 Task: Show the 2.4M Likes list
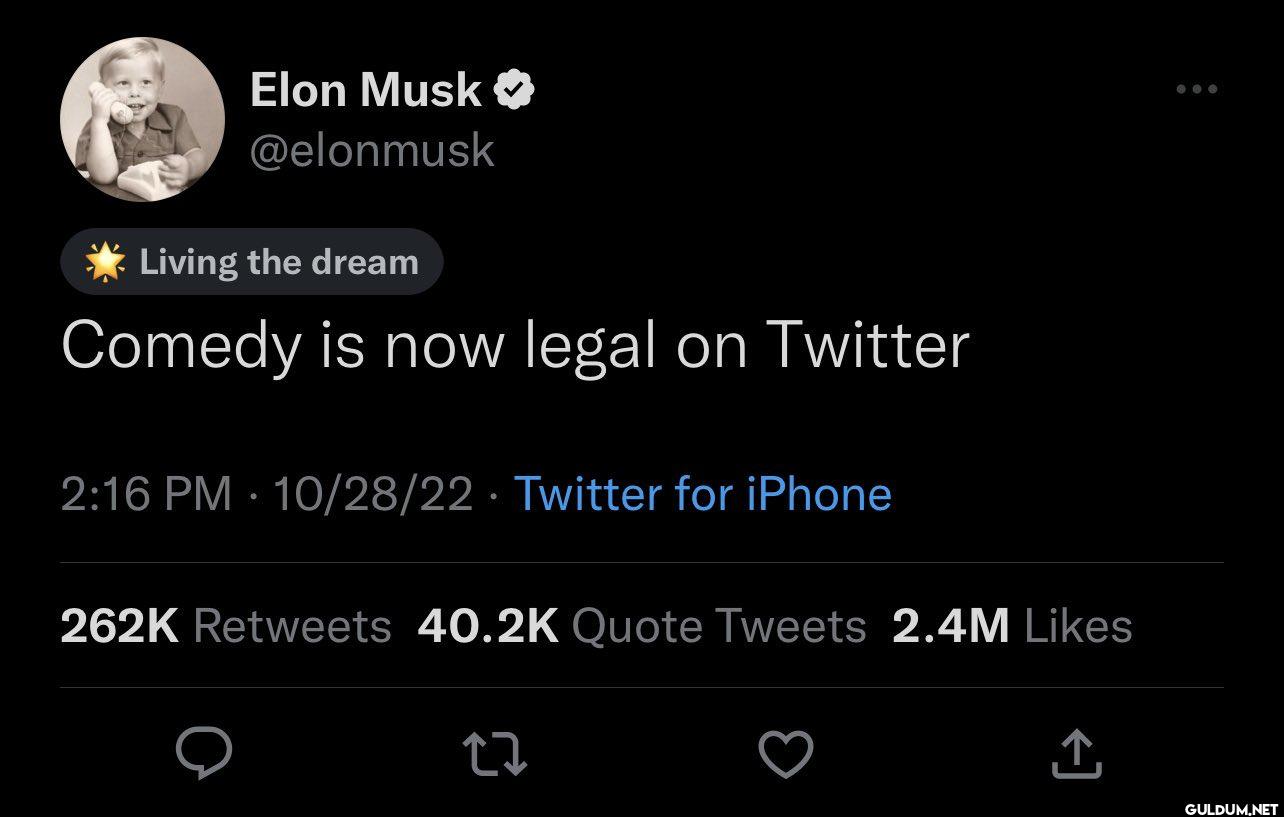[x=1011, y=626]
